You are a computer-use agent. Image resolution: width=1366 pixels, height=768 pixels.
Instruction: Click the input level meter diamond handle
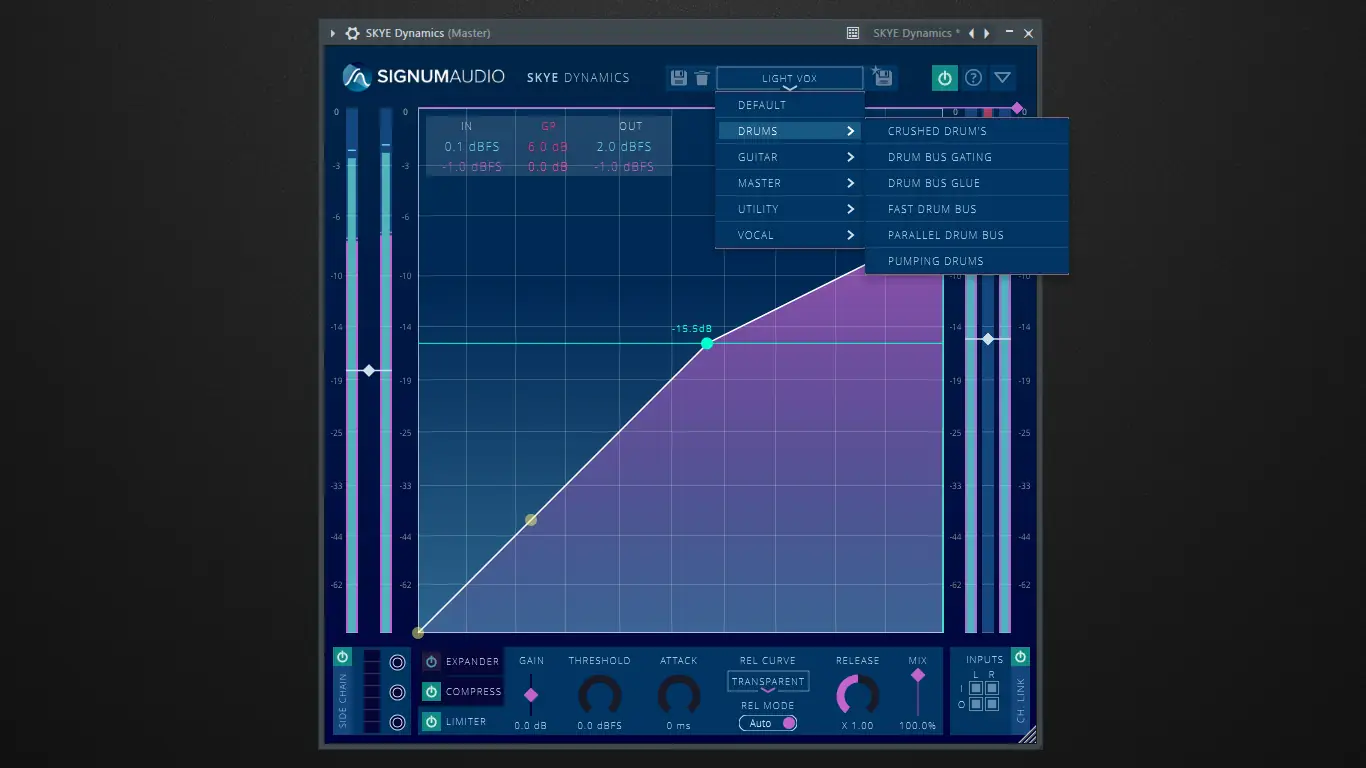click(x=369, y=371)
